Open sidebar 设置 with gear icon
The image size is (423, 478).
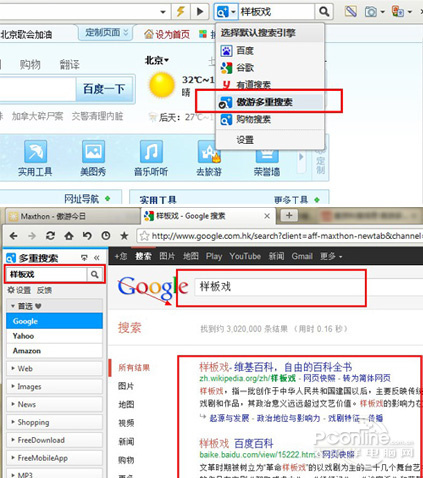pos(19,290)
